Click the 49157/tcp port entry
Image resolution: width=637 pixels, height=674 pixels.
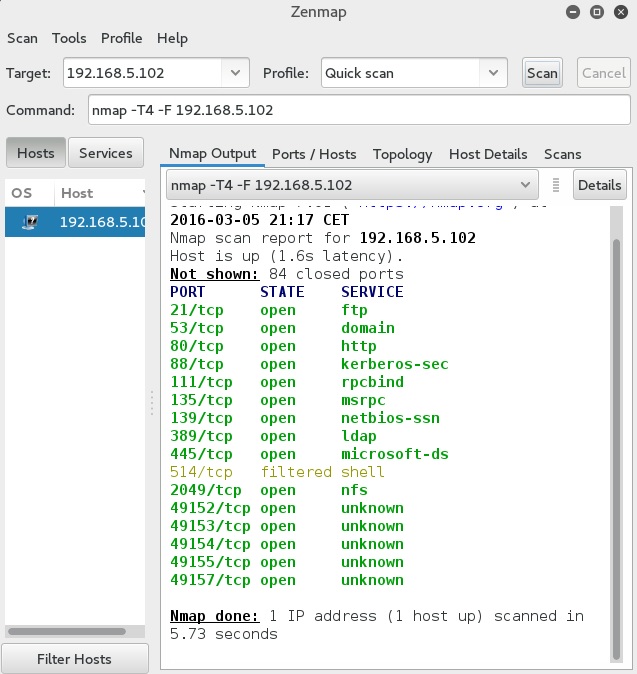tap(210, 580)
